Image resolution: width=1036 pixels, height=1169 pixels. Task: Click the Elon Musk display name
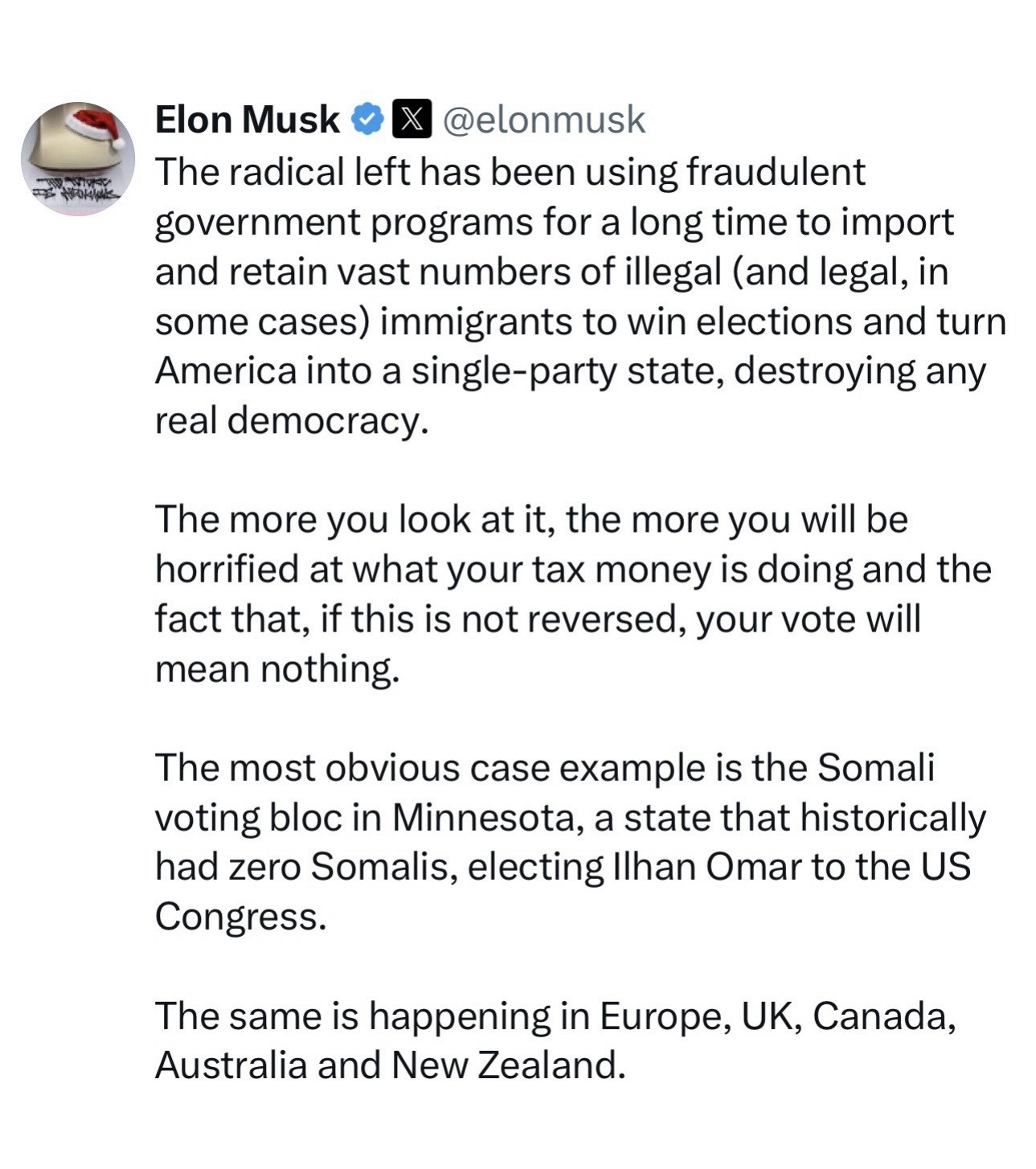[247, 120]
